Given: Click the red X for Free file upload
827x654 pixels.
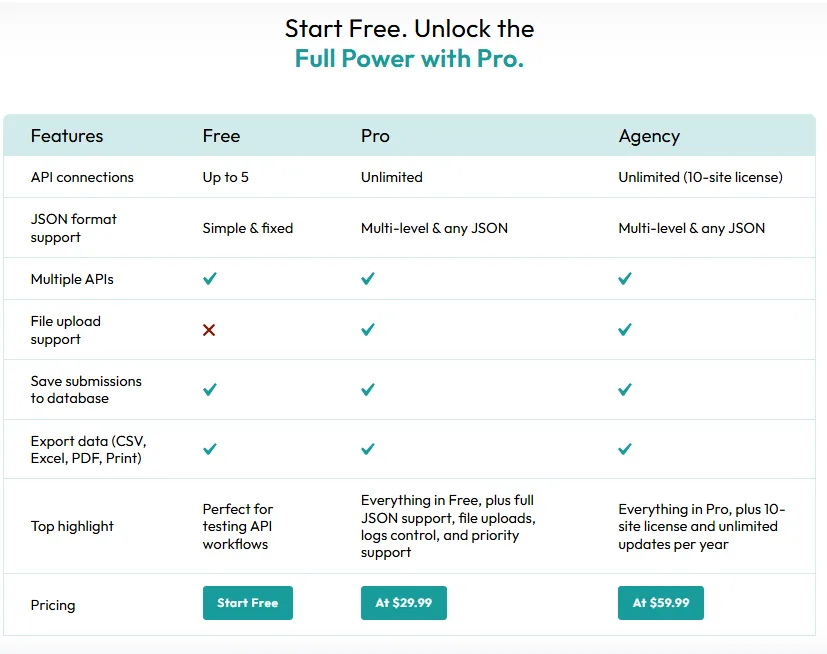Looking at the screenshot, I should pos(209,330).
